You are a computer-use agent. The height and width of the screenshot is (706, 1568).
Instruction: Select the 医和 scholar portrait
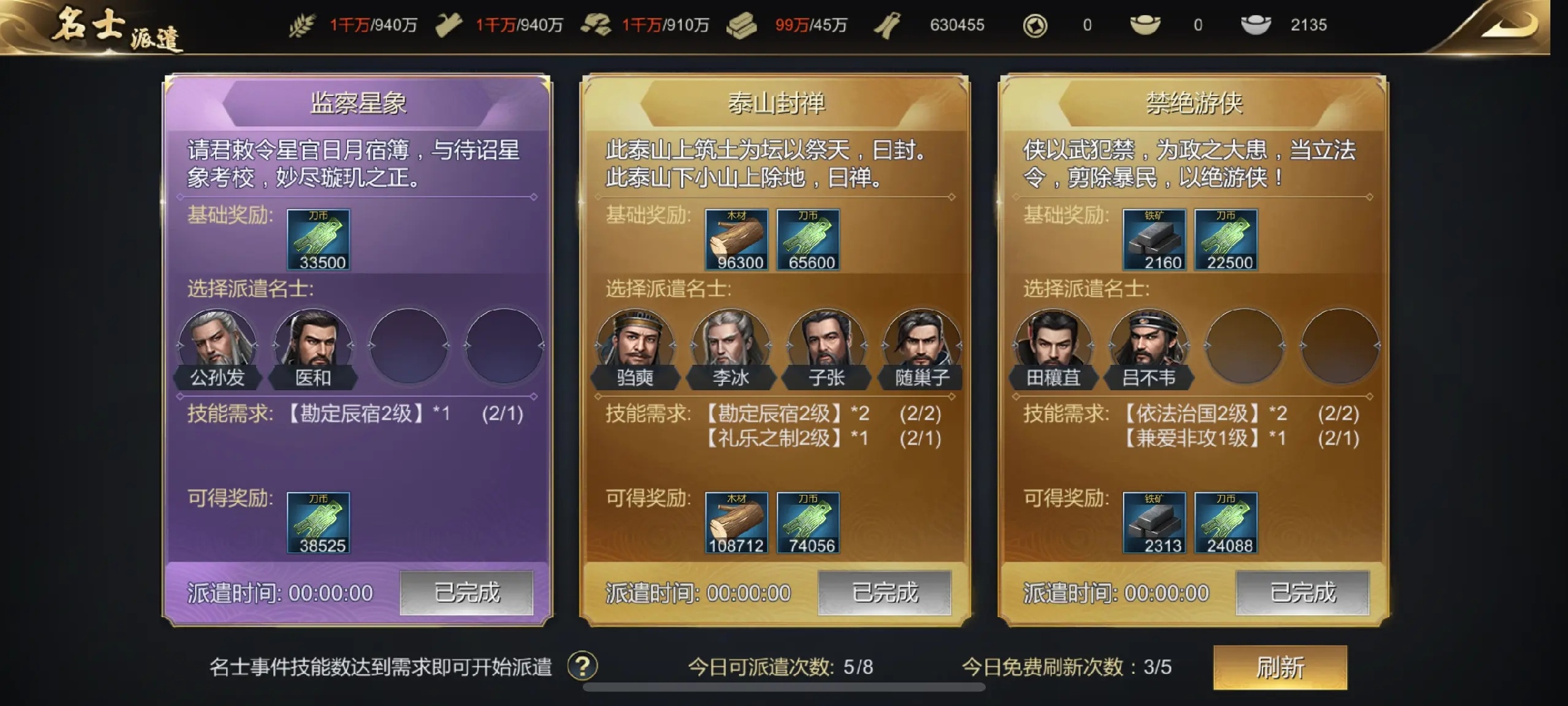(313, 348)
